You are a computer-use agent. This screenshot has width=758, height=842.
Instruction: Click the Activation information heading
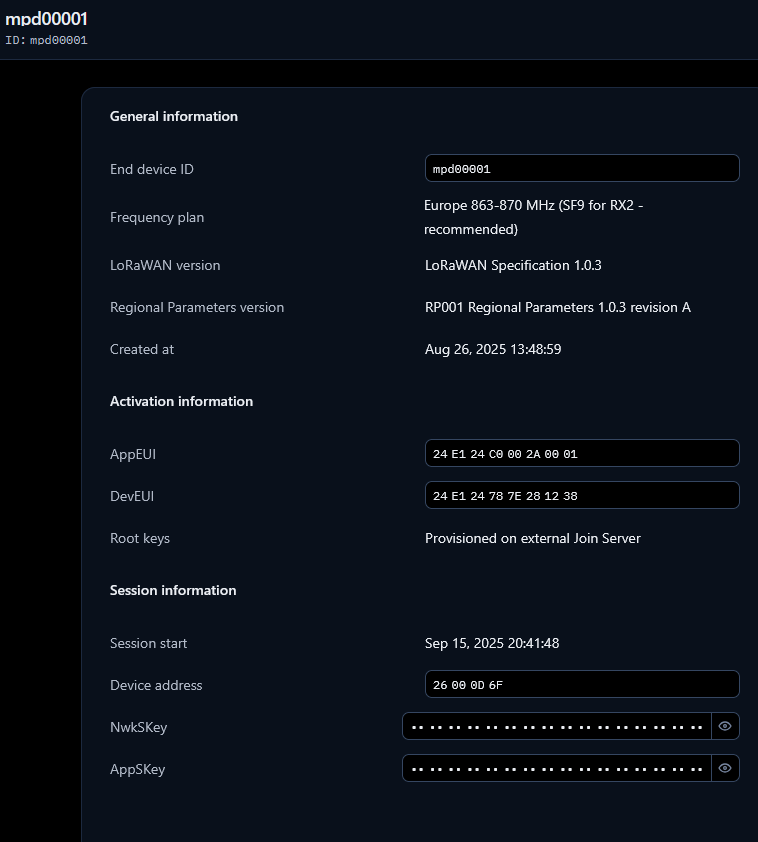click(x=181, y=401)
